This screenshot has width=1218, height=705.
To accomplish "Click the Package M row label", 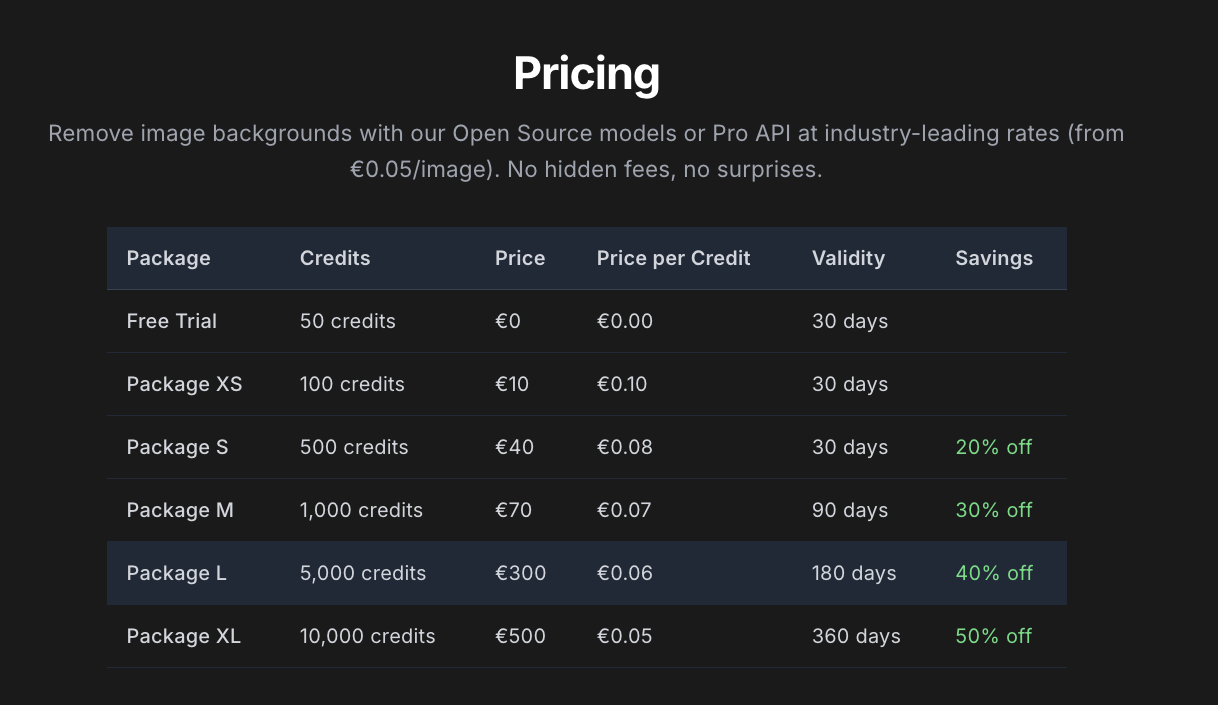I will coord(180,510).
